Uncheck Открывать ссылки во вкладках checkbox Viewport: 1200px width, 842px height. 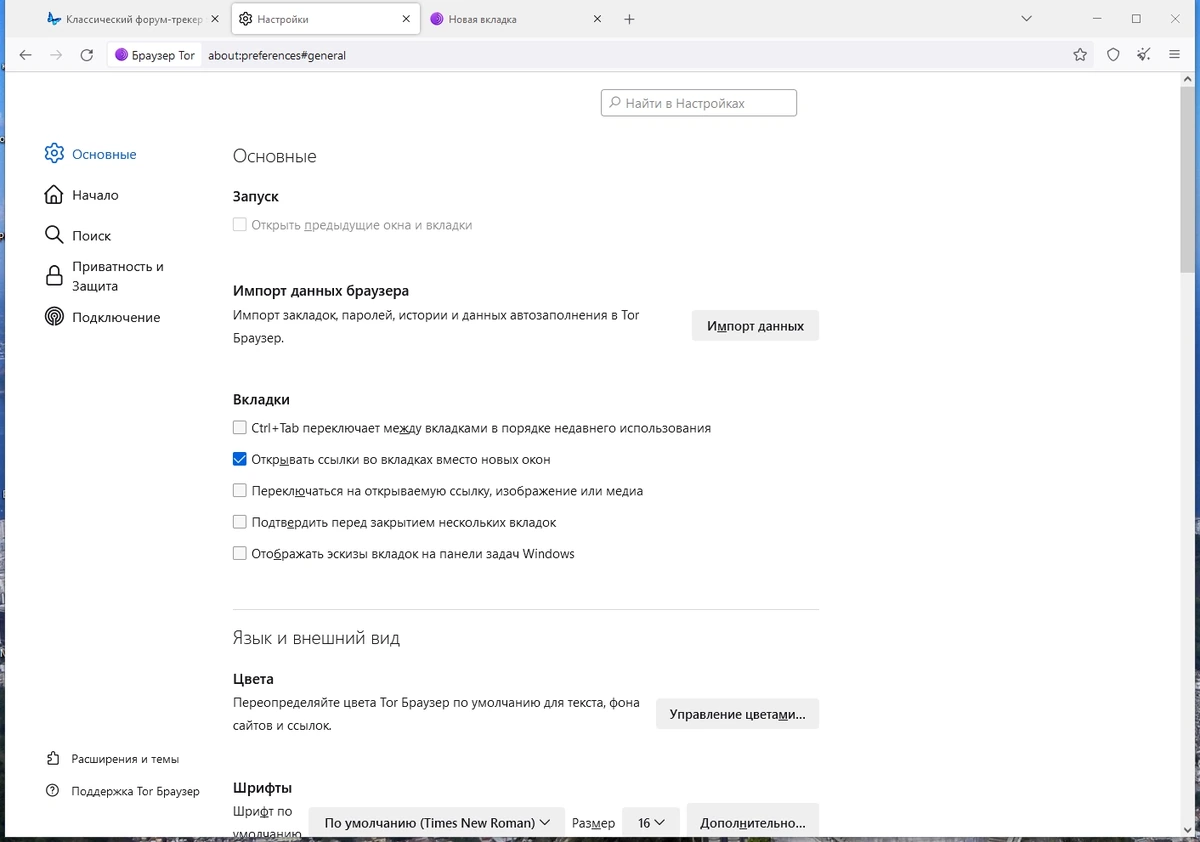click(x=240, y=460)
